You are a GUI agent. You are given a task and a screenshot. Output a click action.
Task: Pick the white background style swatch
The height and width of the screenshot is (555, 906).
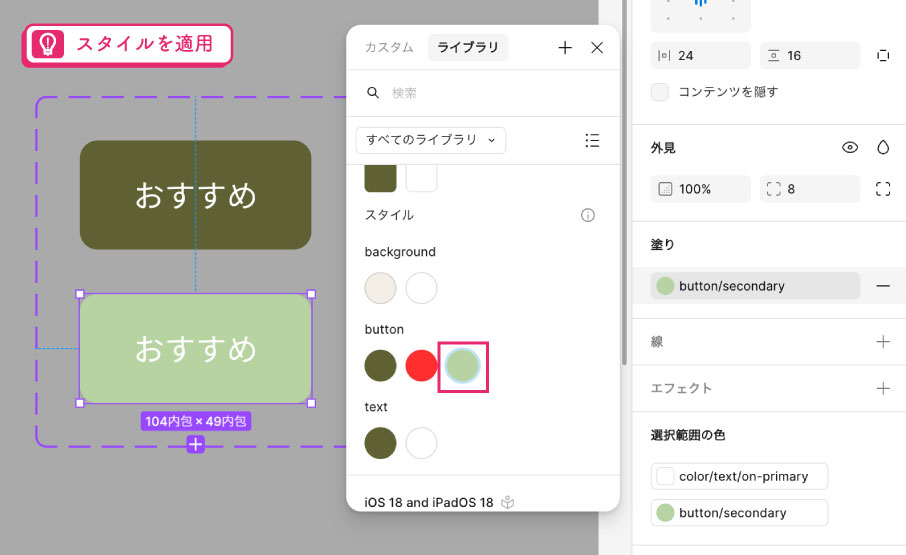(421, 288)
